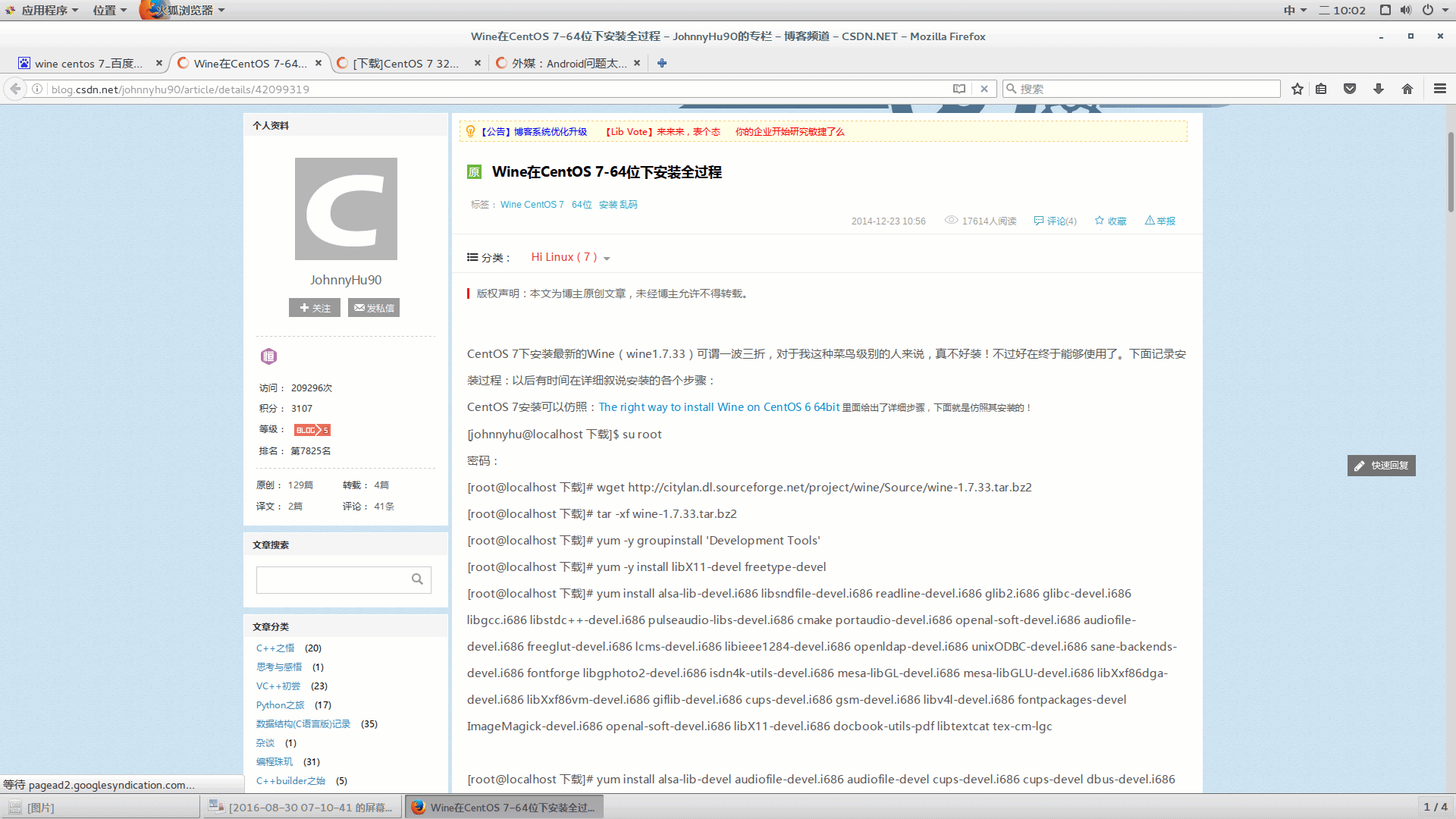Click the announcement lightbulb icon
The width and height of the screenshot is (1456, 819).
[470, 131]
